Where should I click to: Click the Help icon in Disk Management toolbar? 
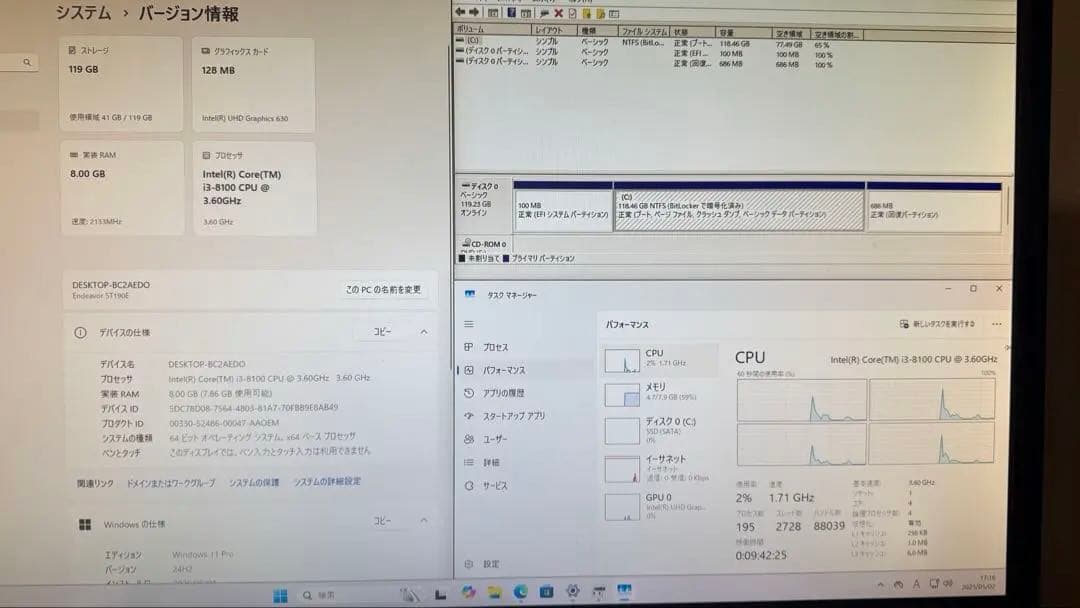(x=511, y=12)
